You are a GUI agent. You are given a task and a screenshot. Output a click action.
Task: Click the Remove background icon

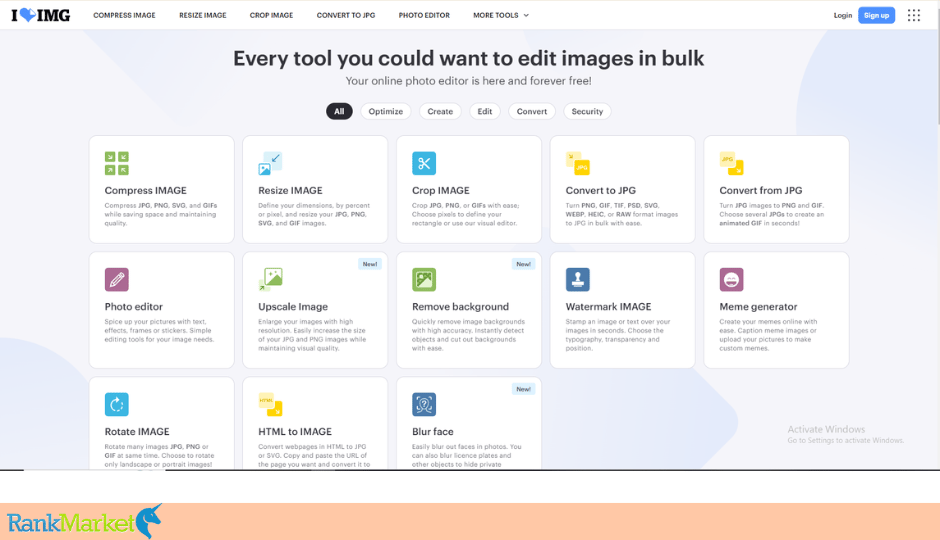(424, 279)
